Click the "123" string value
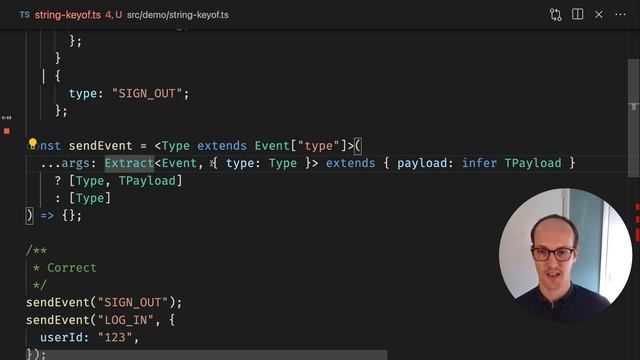Screen dimensions: 640x360 115,338
